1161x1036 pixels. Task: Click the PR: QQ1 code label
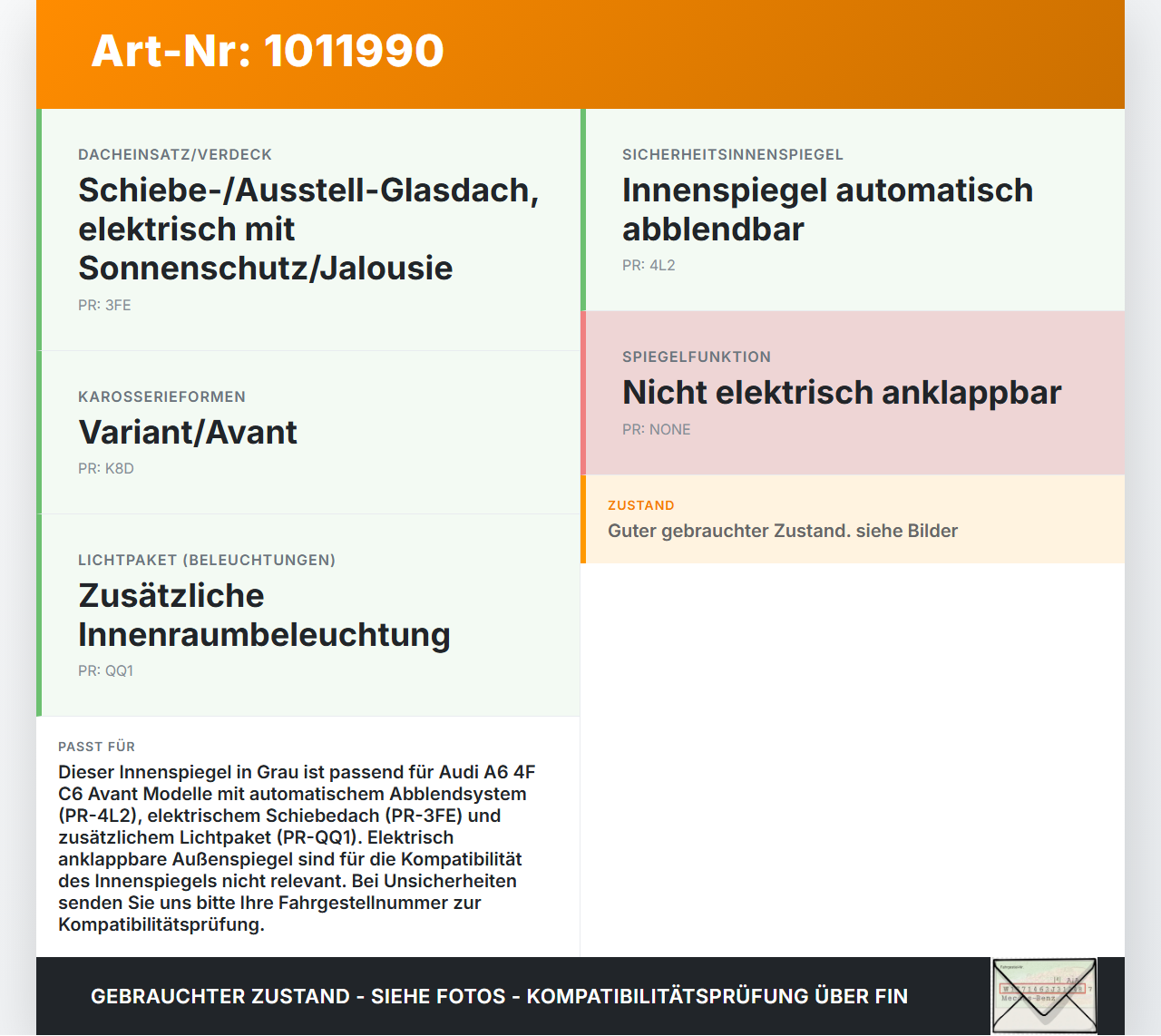pos(105,671)
